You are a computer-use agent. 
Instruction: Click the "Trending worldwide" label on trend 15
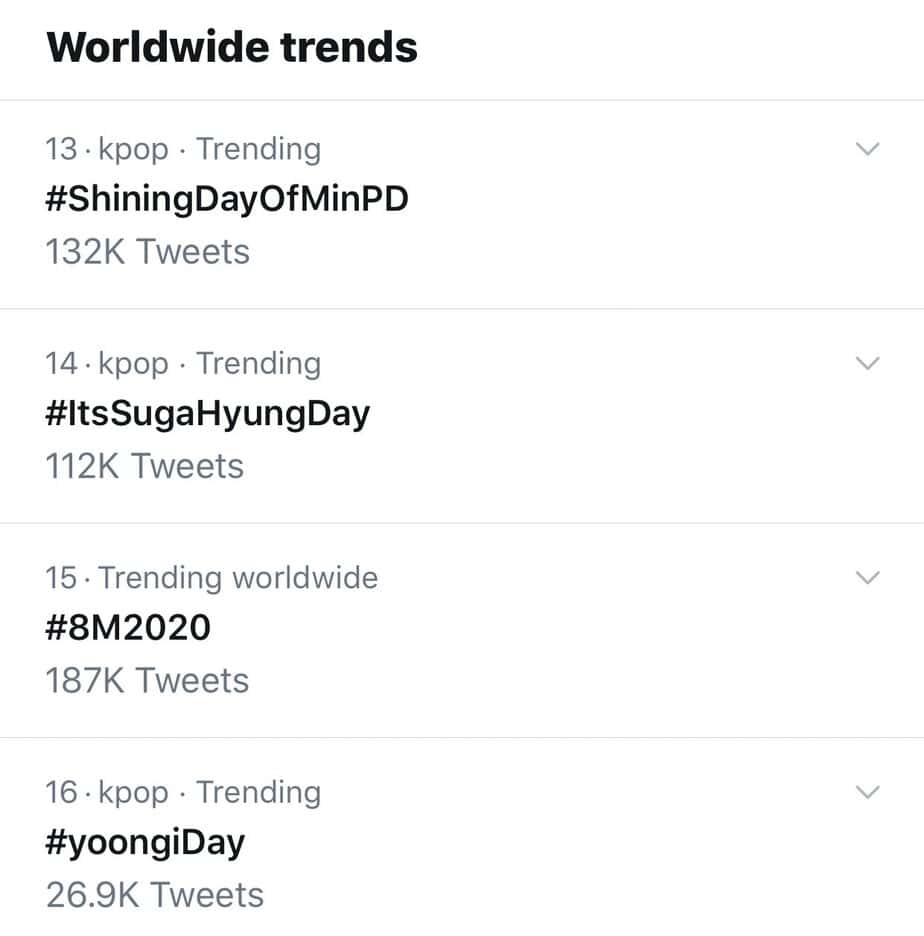(x=238, y=578)
